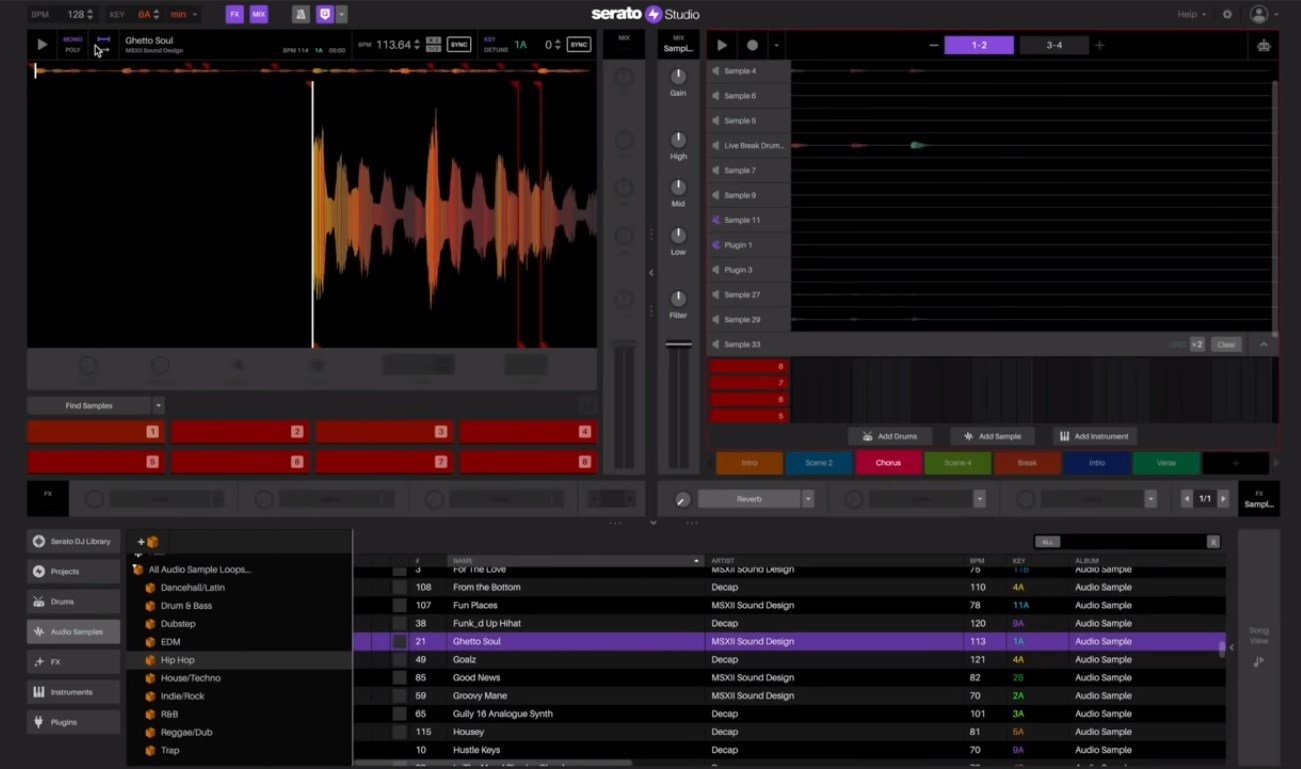Open Serato DJ Library

pos(74,541)
